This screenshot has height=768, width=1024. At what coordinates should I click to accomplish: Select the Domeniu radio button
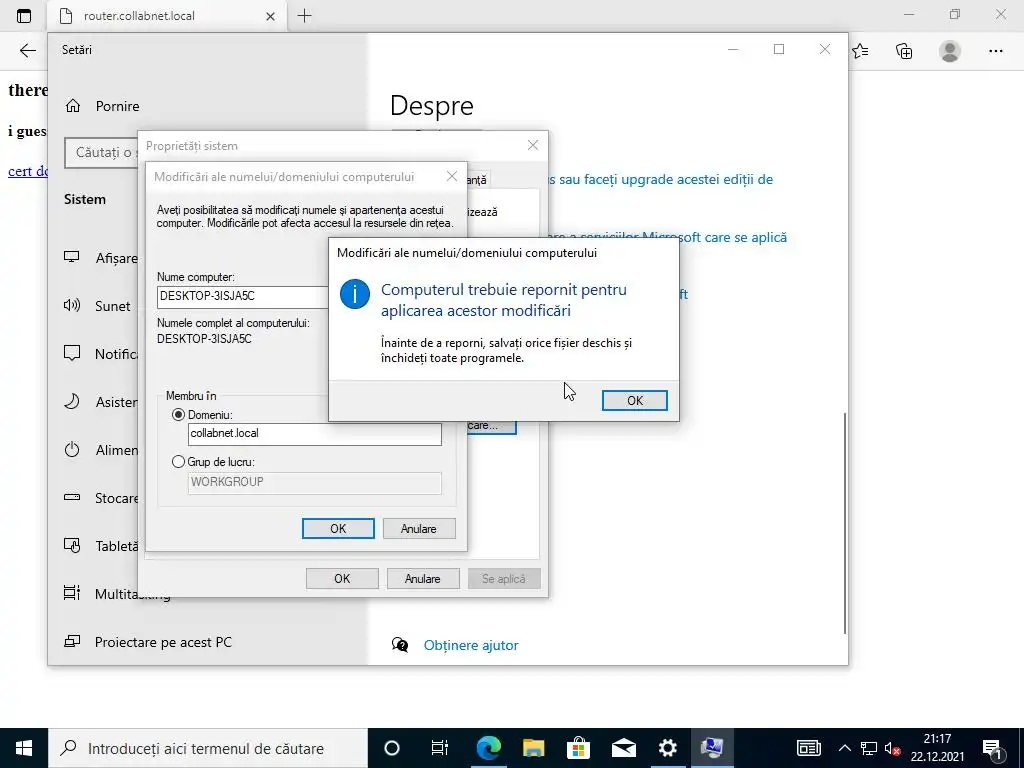[178, 415]
